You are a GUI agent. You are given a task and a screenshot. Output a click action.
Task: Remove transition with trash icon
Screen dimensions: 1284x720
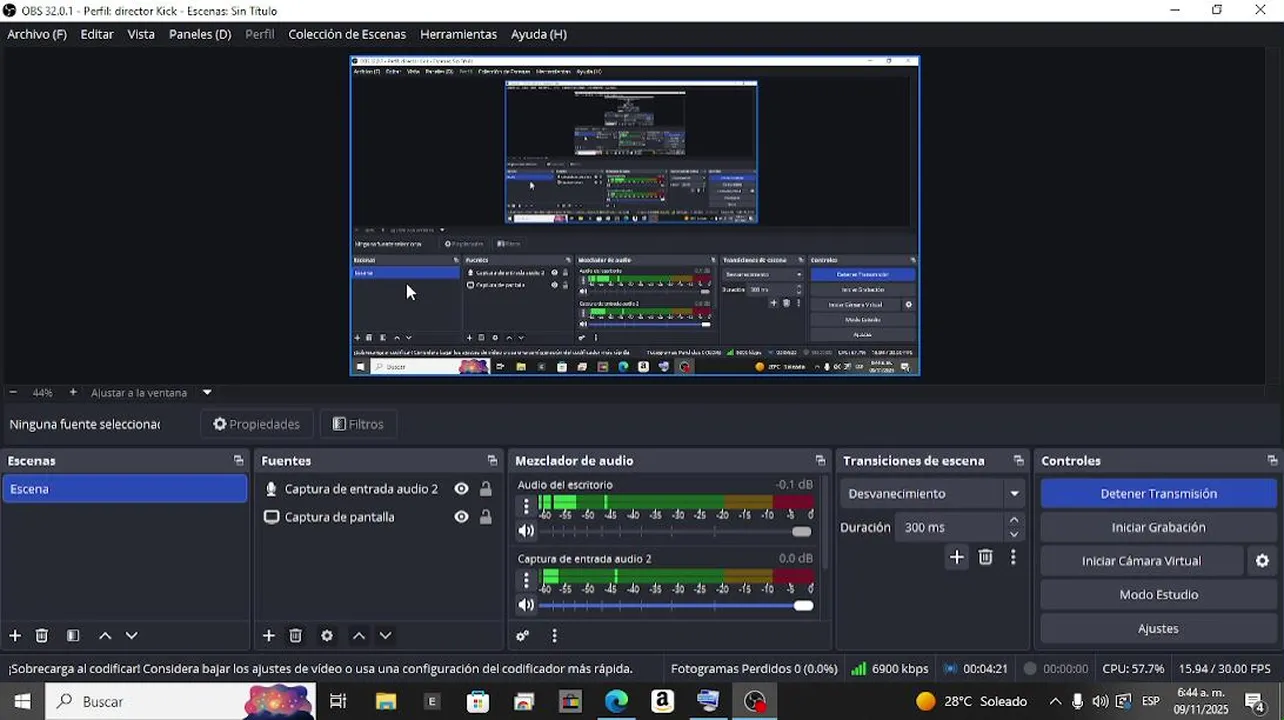pyautogui.click(x=986, y=558)
